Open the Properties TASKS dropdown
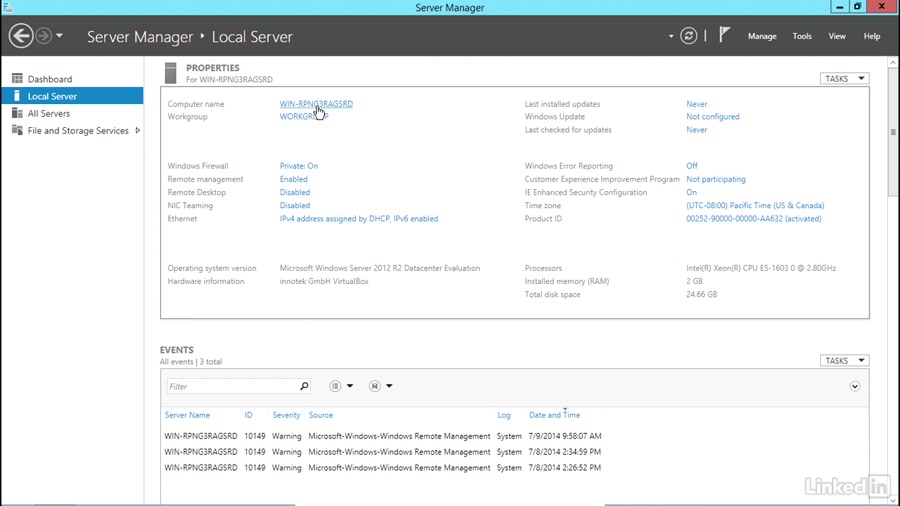The width and height of the screenshot is (900, 506). pyautogui.click(x=844, y=79)
